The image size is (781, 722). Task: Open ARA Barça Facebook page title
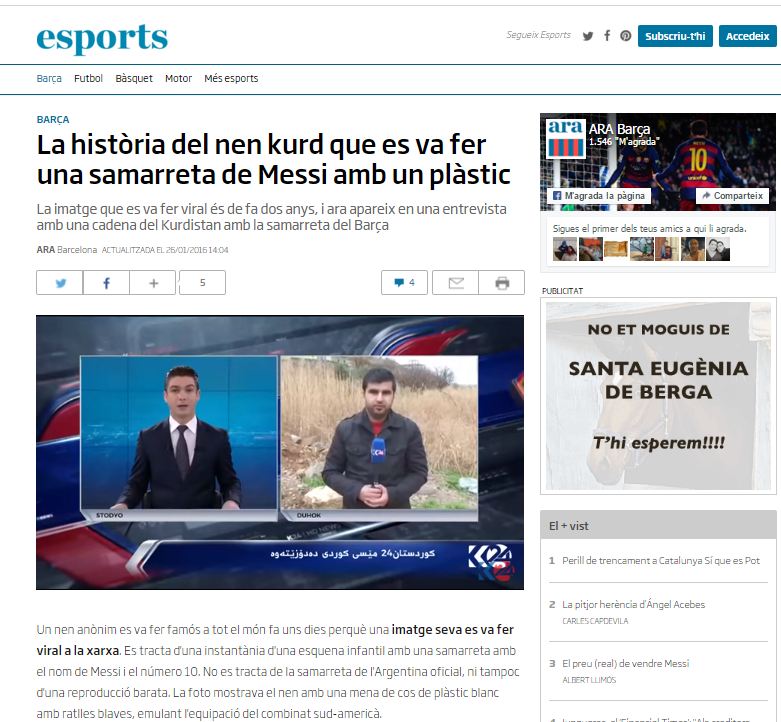619,129
